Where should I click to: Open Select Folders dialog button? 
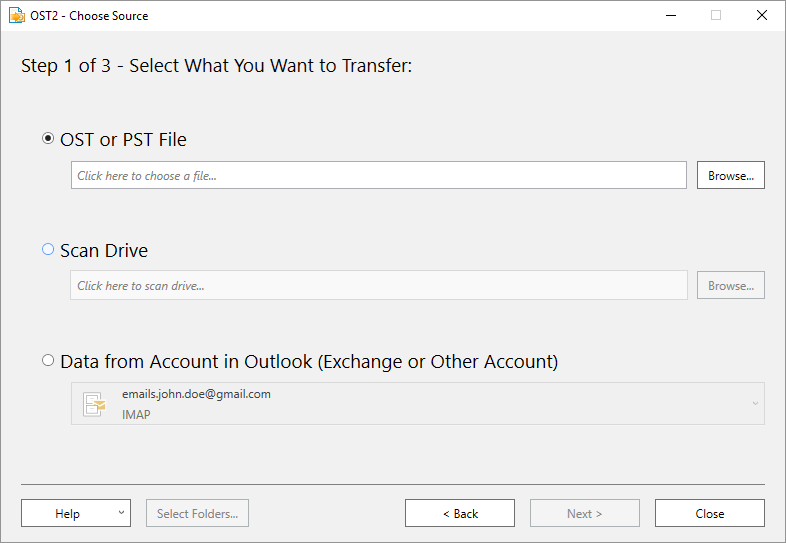197,513
